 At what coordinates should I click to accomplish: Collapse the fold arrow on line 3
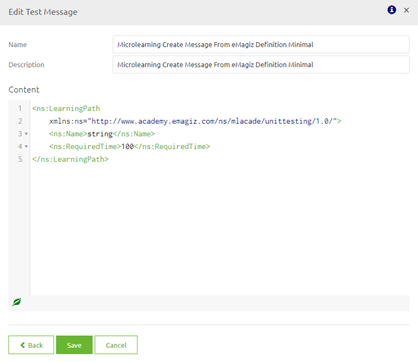26,134
